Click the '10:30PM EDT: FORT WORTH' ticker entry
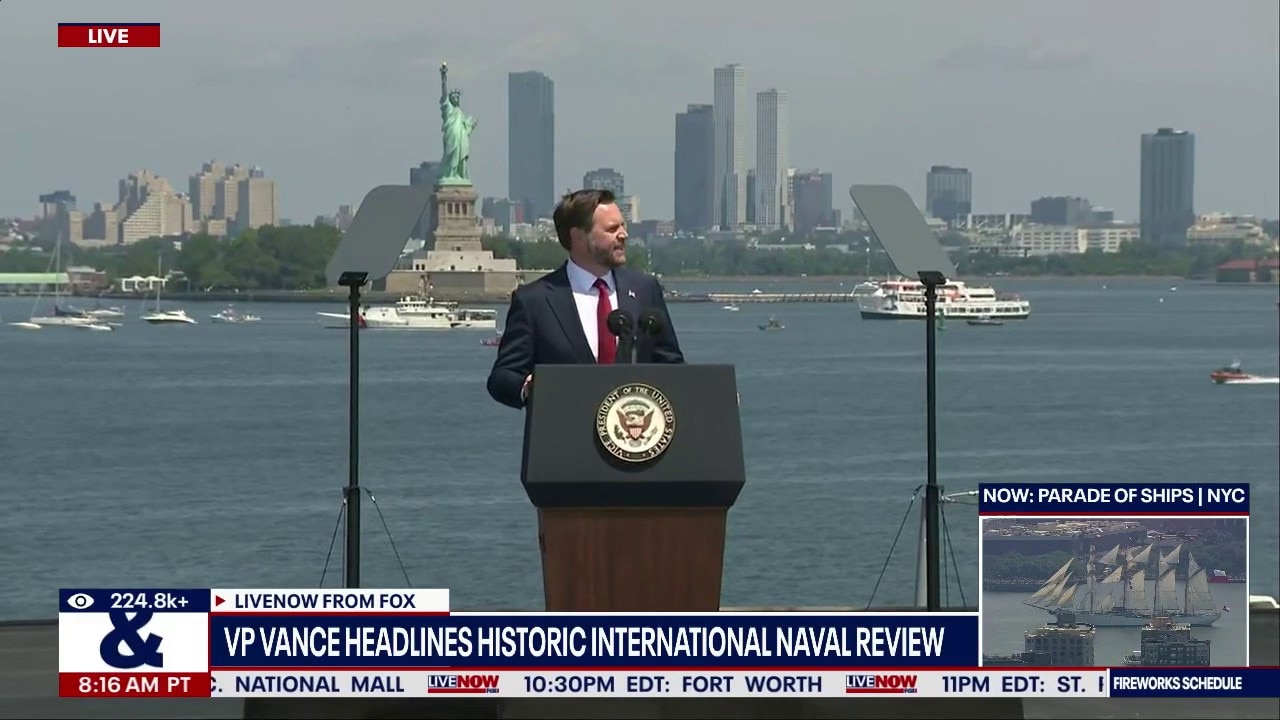This screenshot has width=1280, height=720. tap(672, 684)
